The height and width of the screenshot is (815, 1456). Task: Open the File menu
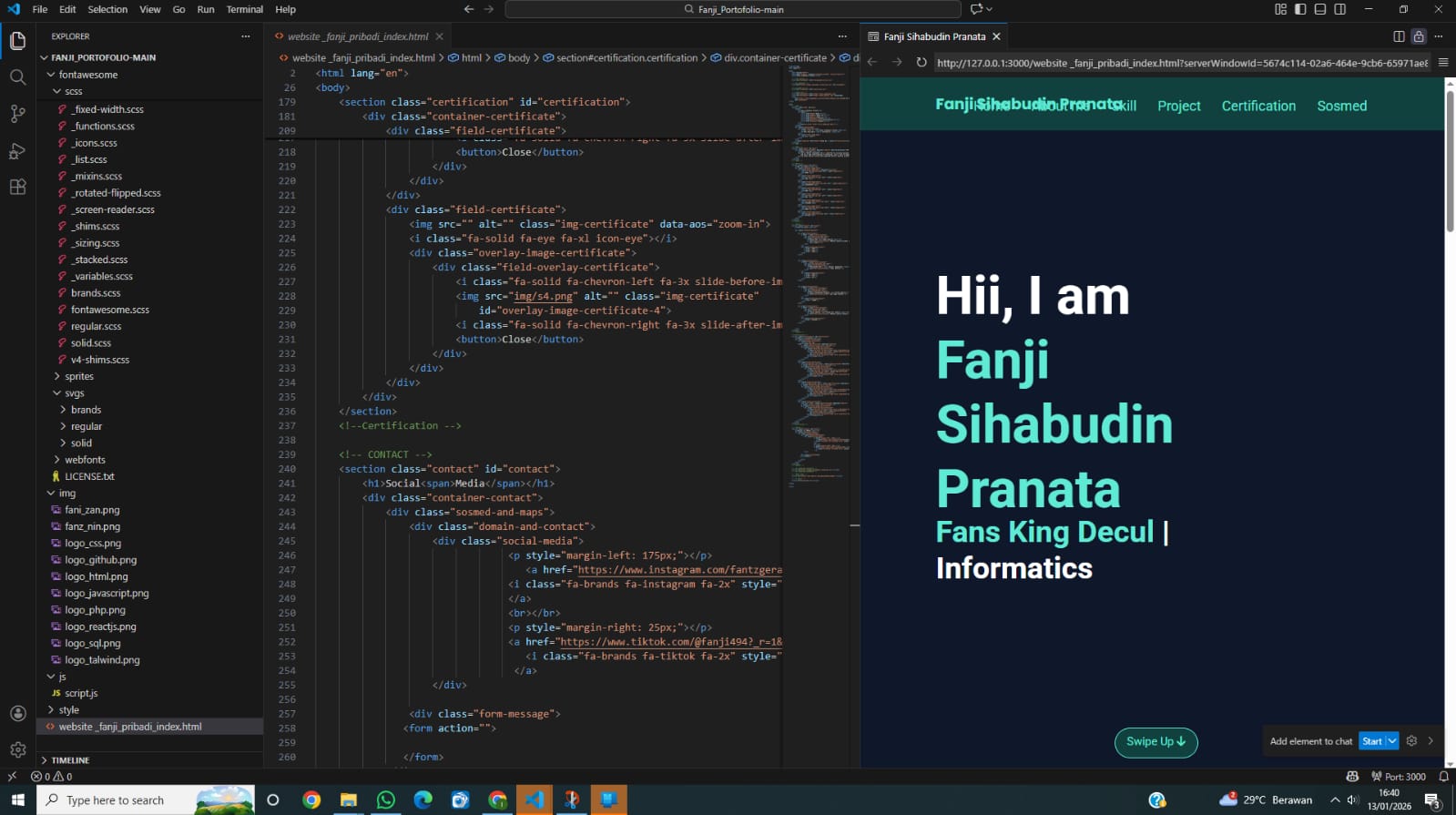click(x=40, y=9)
